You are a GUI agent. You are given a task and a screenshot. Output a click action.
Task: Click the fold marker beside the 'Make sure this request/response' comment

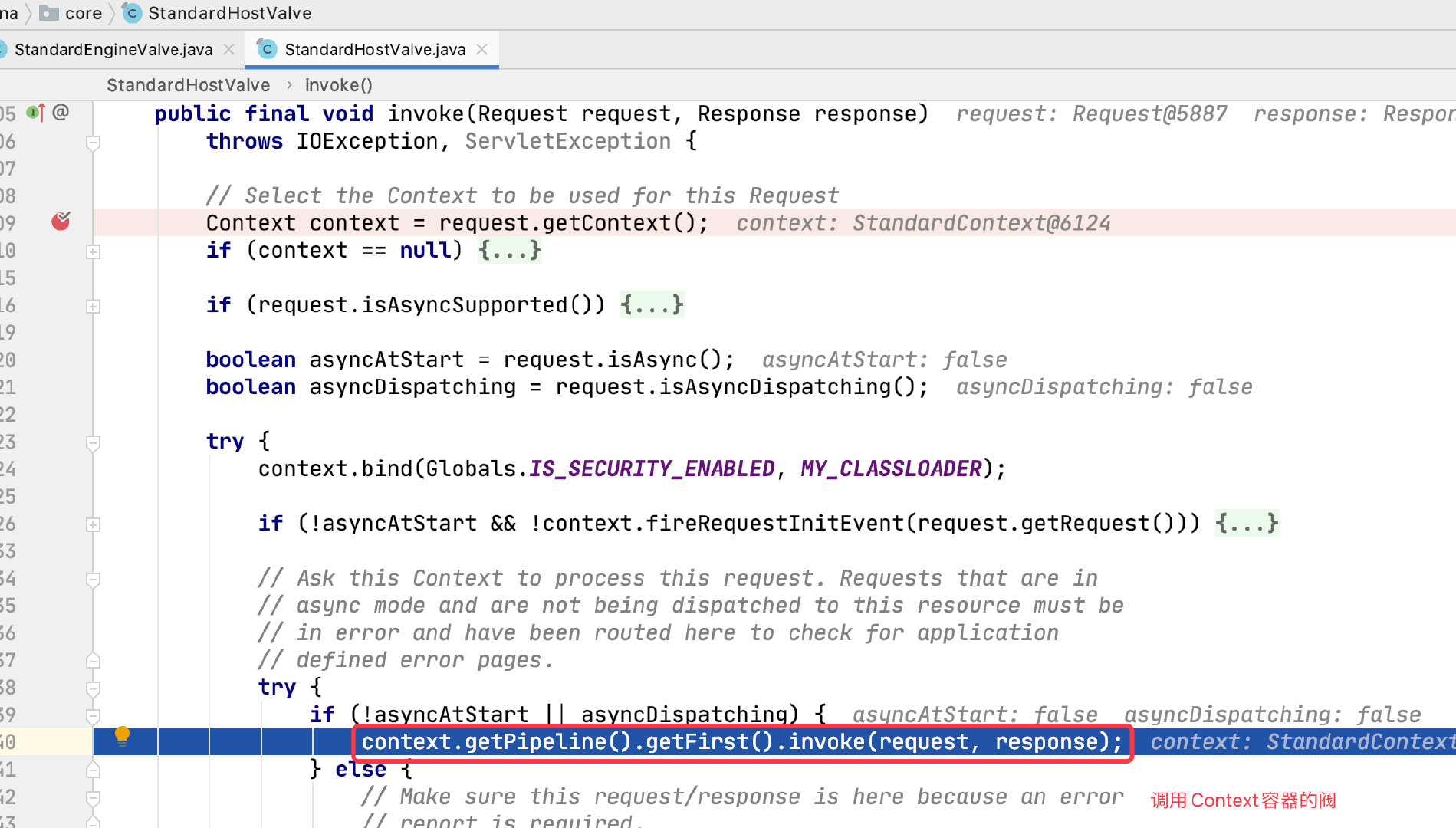pos(93,797)
